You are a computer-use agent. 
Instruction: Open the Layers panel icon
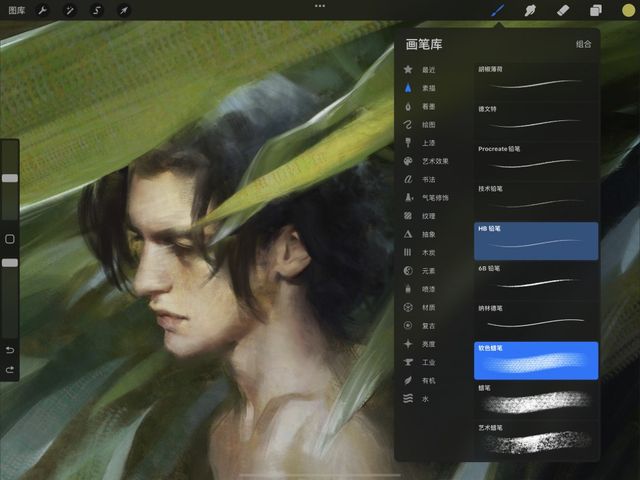click(596, 10)
